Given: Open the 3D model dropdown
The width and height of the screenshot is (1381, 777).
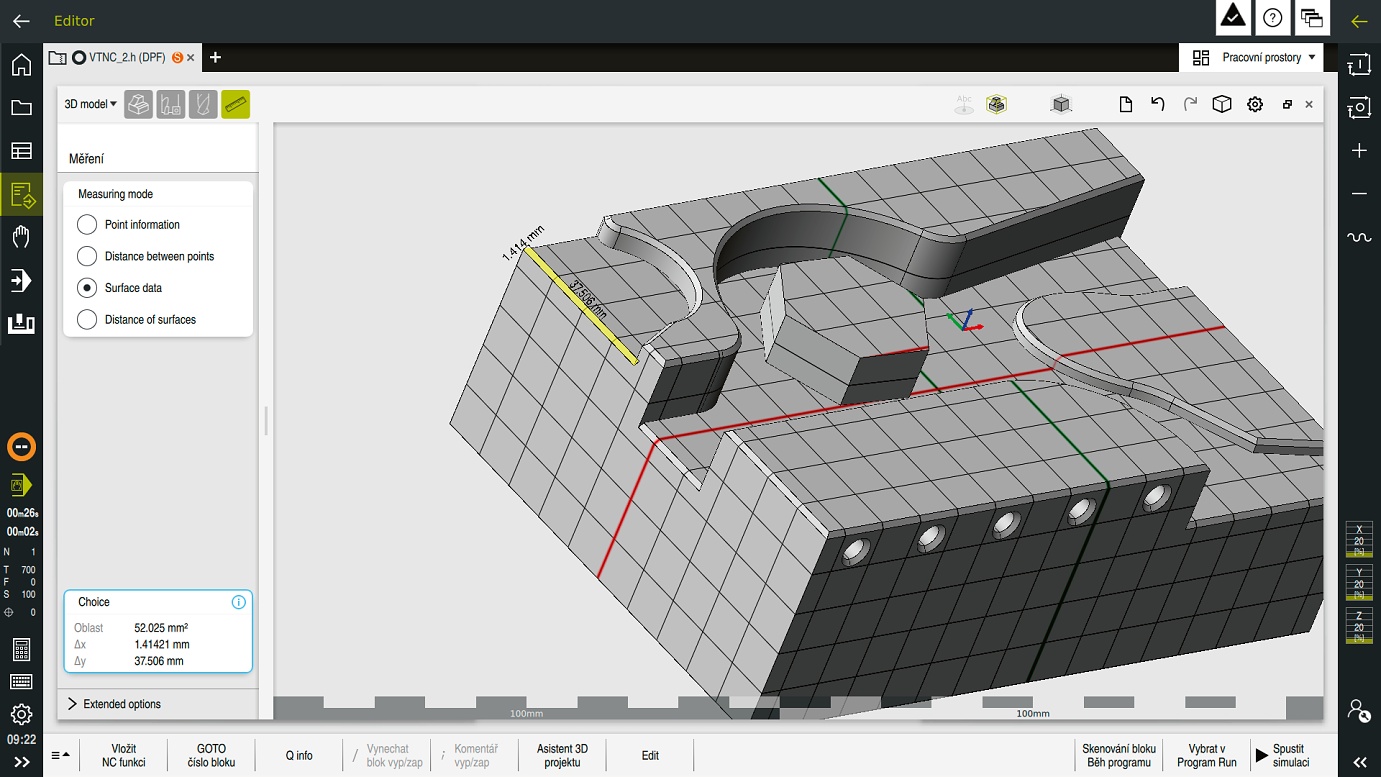Looking at the screenshot, I should pos(90,104).
